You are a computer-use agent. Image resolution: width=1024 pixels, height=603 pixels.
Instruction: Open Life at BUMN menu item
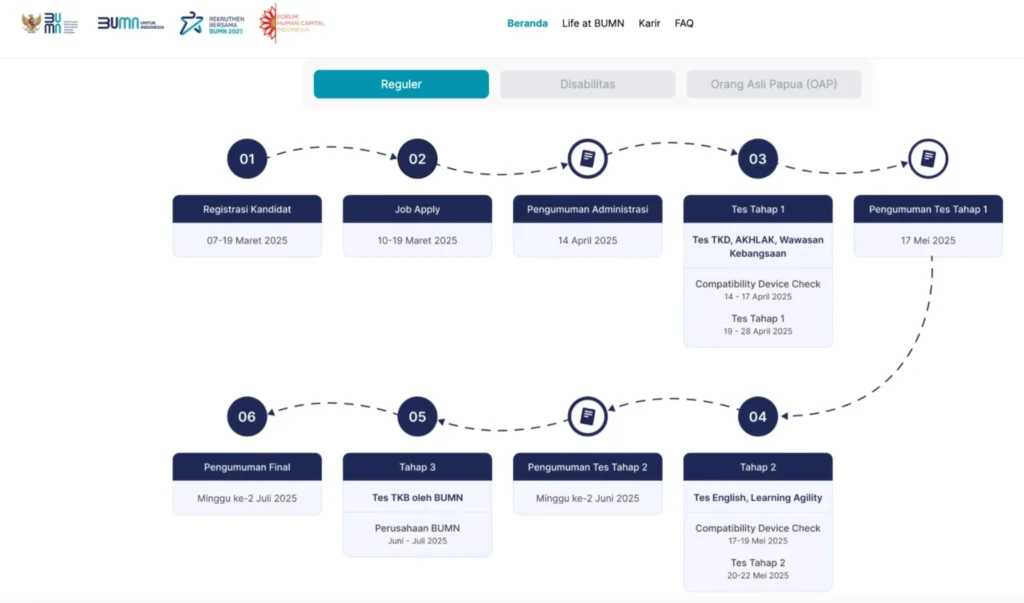click(593, 24)
